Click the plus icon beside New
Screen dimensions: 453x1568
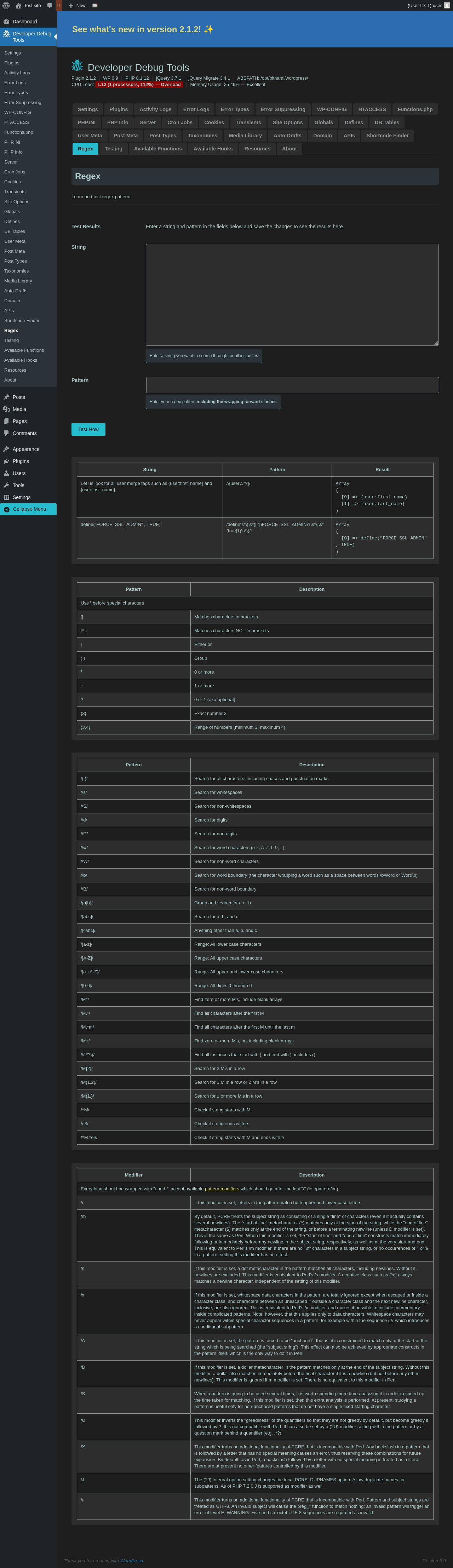tap(71, 5)
